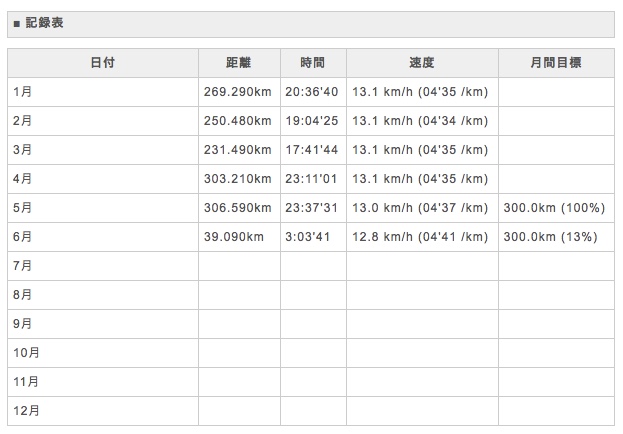Image resolution: width=623 pixels, height=434 pixels.
Task: Click the 1月 time 20:36'40
Action: 311,92
